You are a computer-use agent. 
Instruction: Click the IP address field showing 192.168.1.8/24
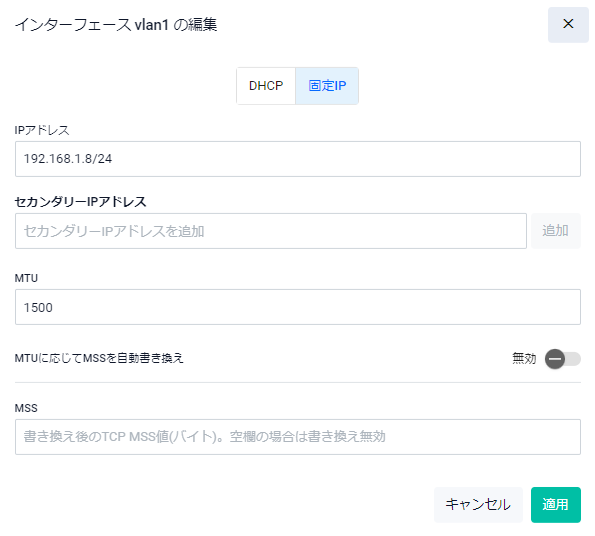click(x=298, y=159)
